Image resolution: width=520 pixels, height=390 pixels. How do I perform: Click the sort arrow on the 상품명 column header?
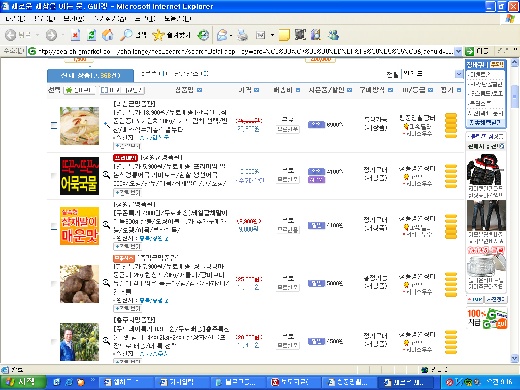coord(199,90)
